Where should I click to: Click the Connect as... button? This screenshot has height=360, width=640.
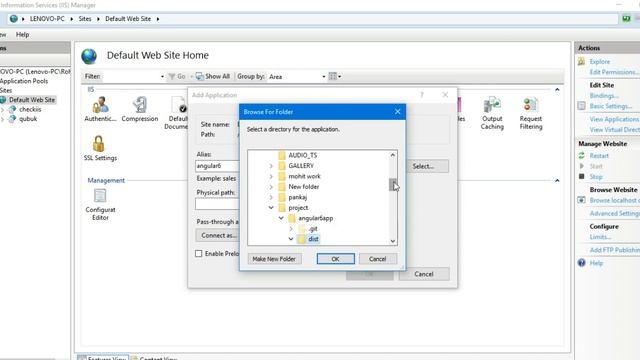click(x=218, y=236)
